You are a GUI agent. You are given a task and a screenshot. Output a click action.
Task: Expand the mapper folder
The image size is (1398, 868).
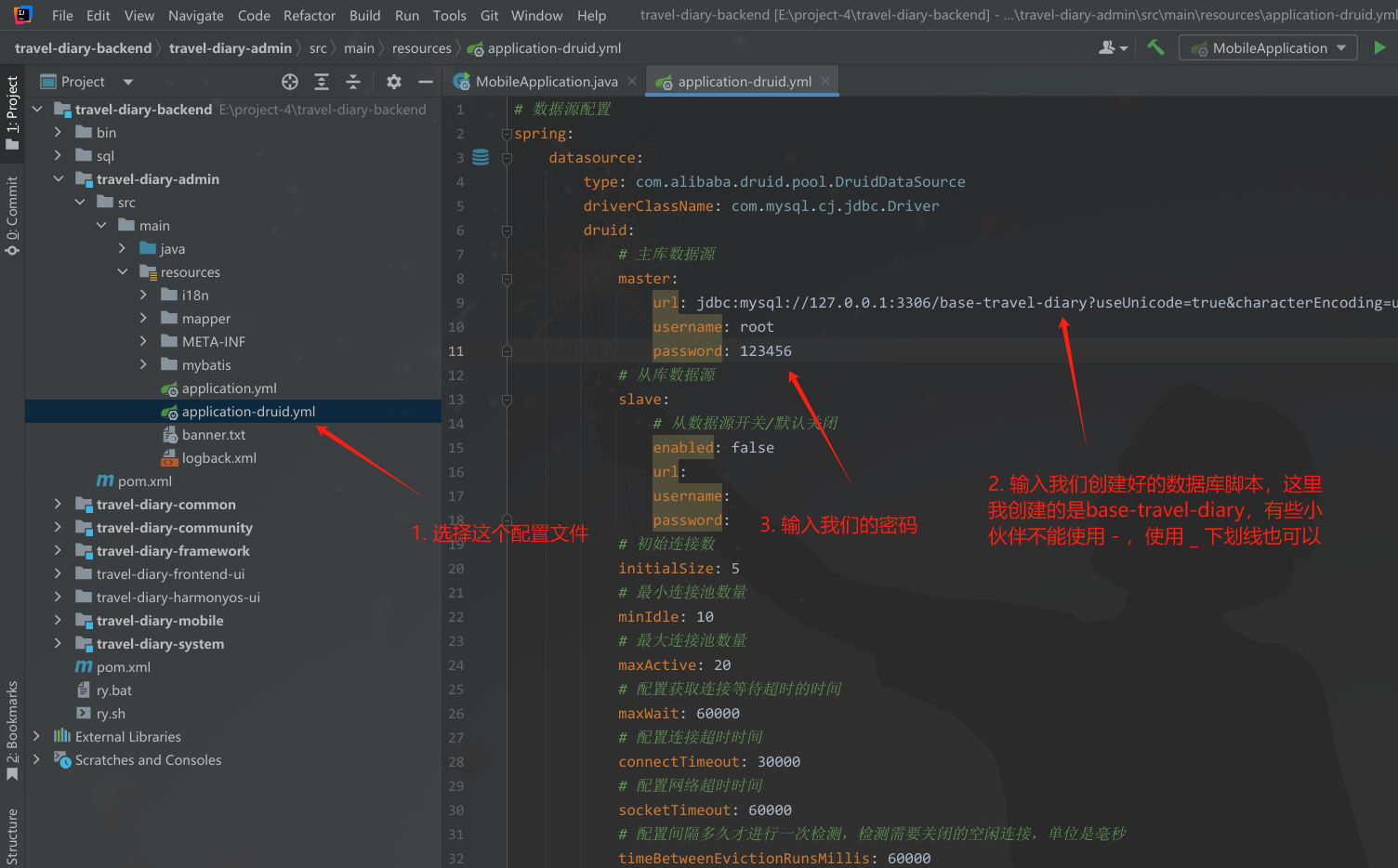[143, 319]
